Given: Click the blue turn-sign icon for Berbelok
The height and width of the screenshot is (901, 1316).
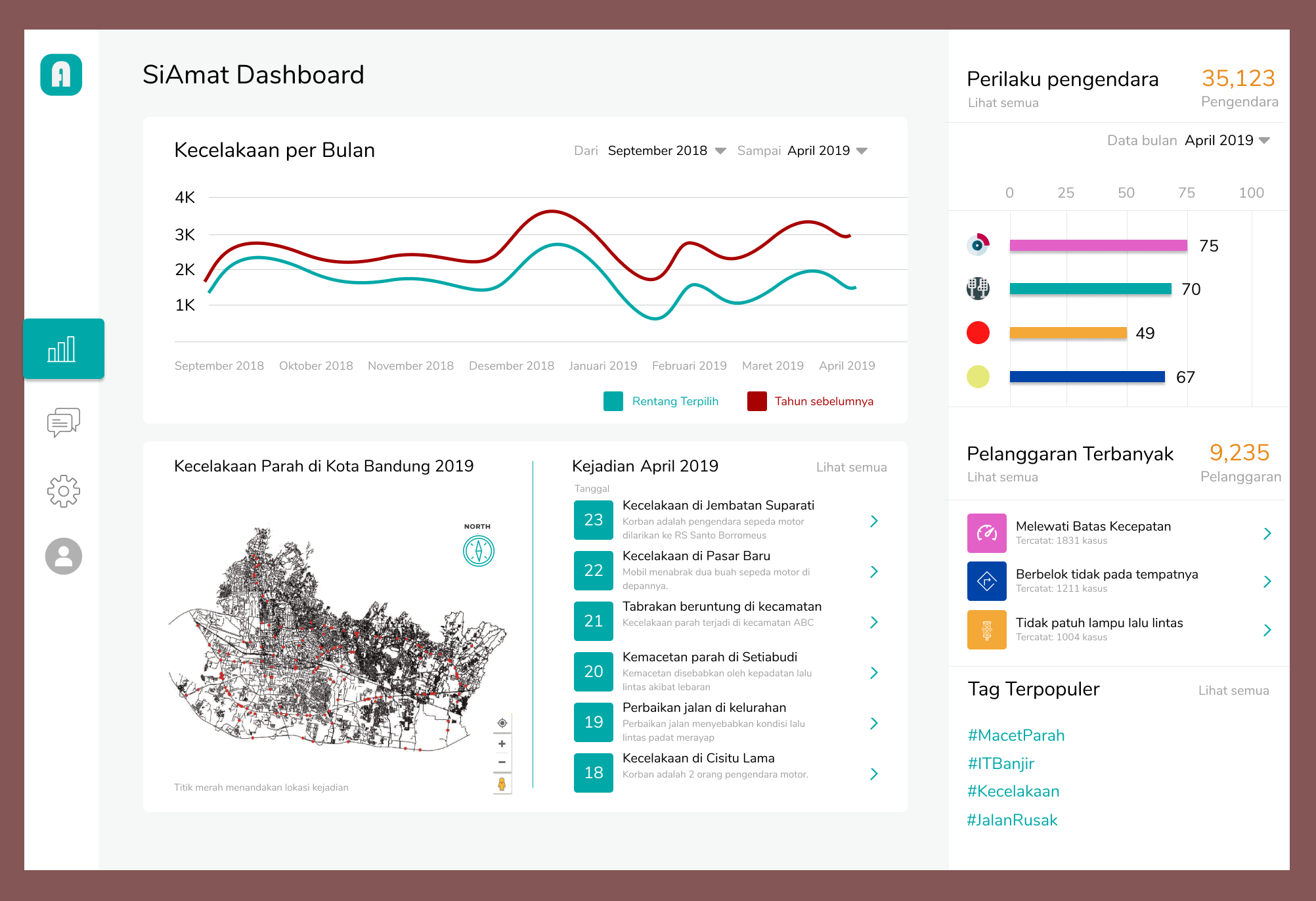Looking at the screenshot, I should (x=987, y=581).
